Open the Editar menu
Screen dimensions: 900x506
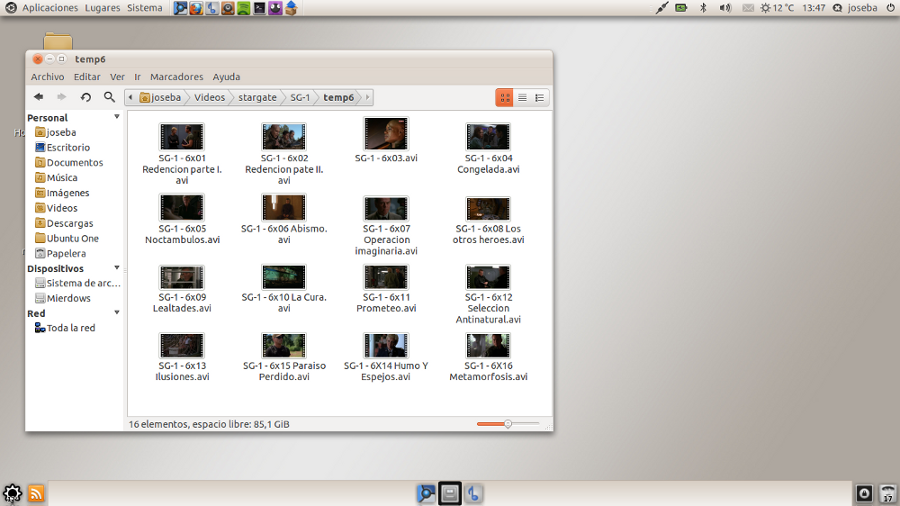87,77
